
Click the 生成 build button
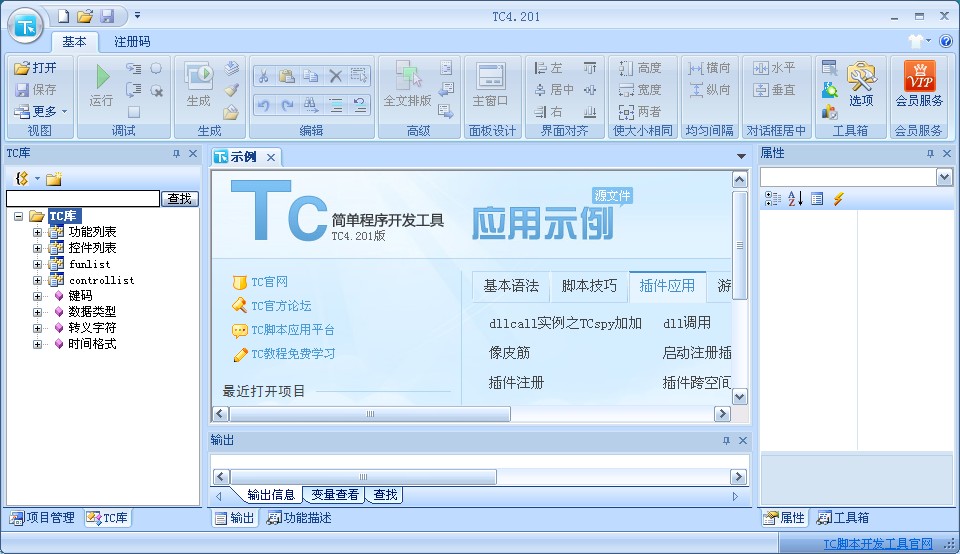click(198, 84)
